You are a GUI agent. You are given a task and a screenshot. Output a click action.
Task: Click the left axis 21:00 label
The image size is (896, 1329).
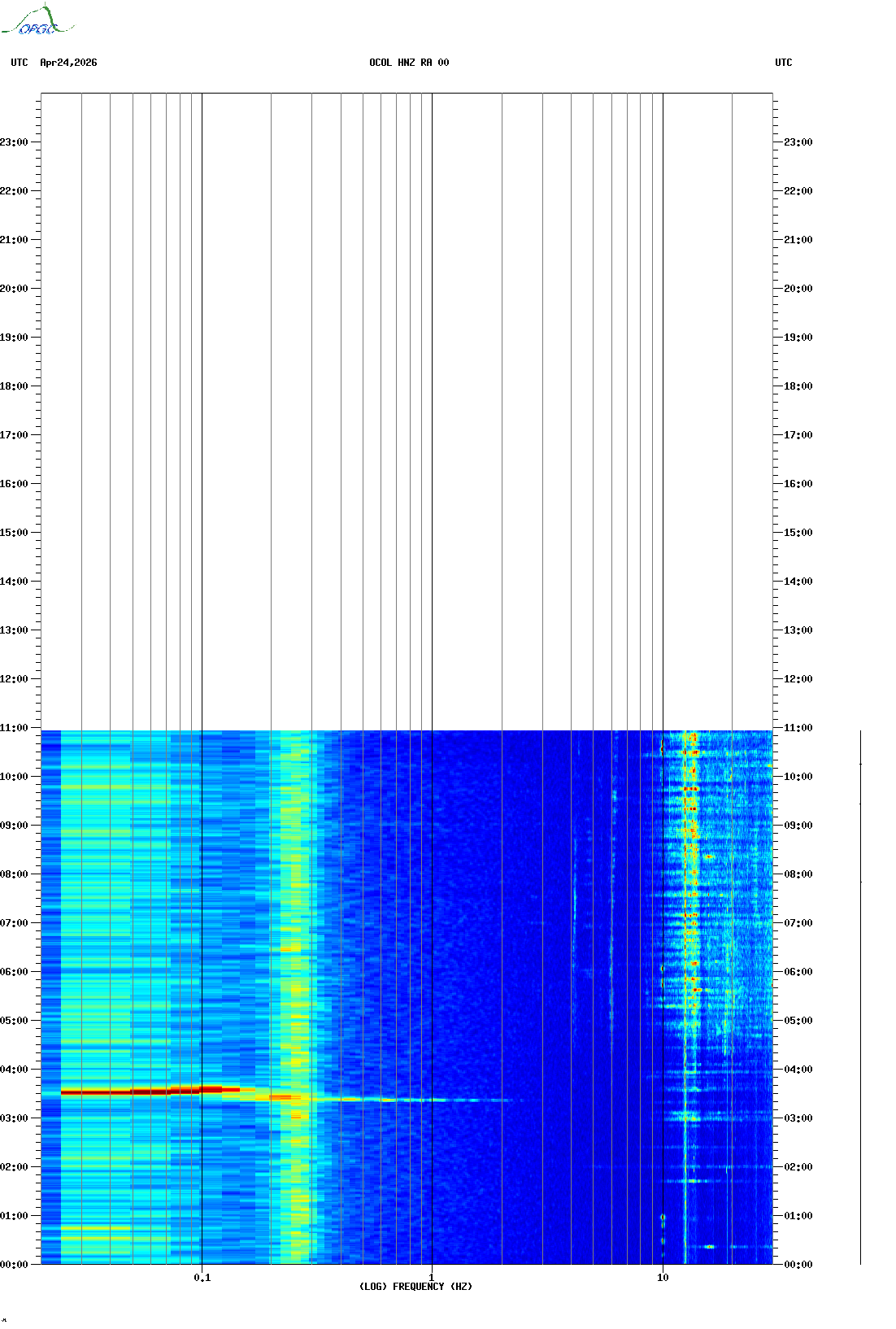14,240
